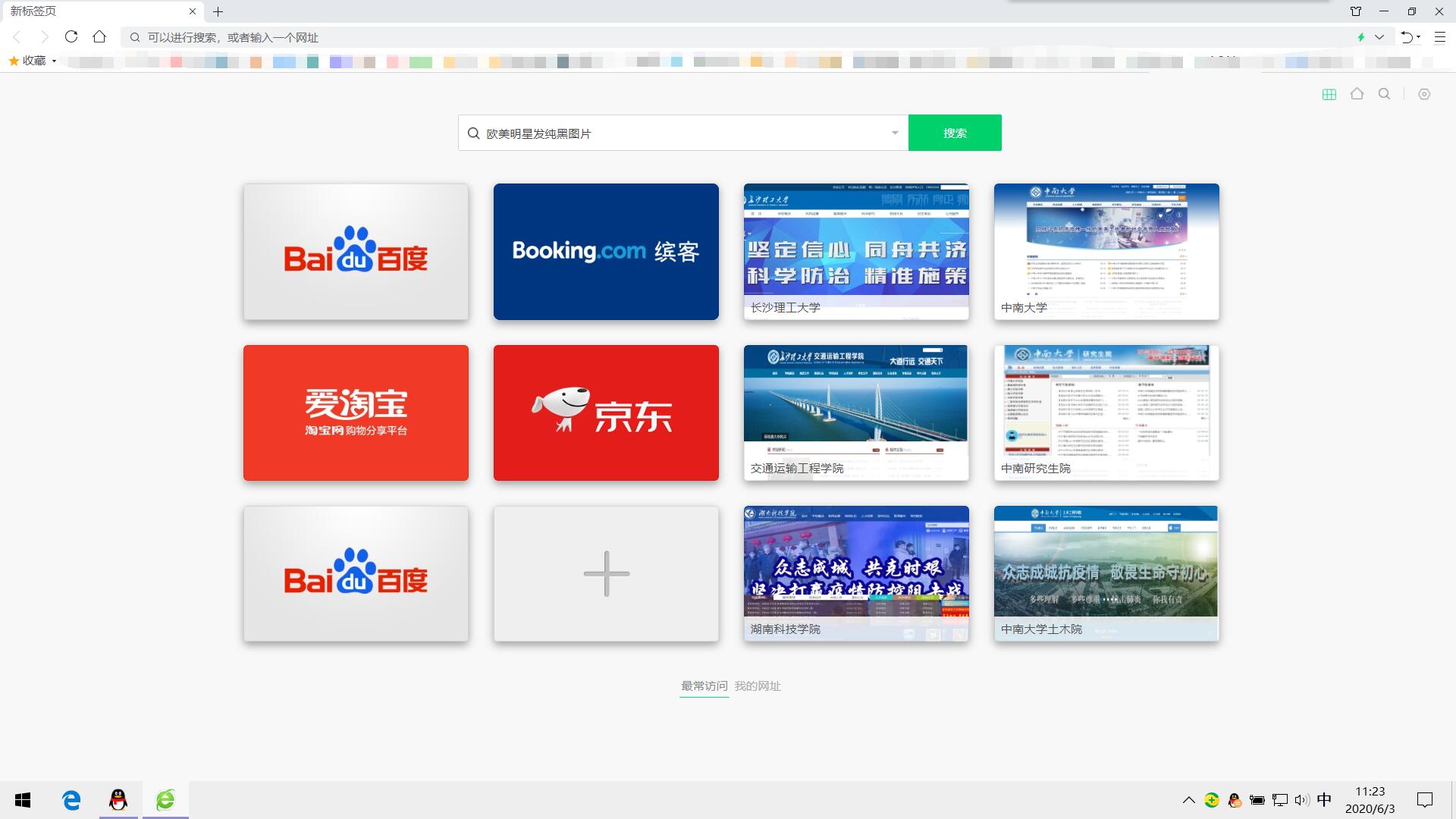Open the dropdown beside the undo arrow

click(x=1418, y=37)
